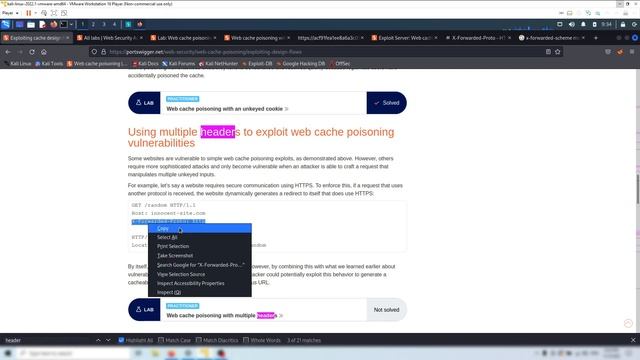Jump to next find match arrow
Viewport: 640px width, 360px height.
pyautogui.click(x=108, y=340)
